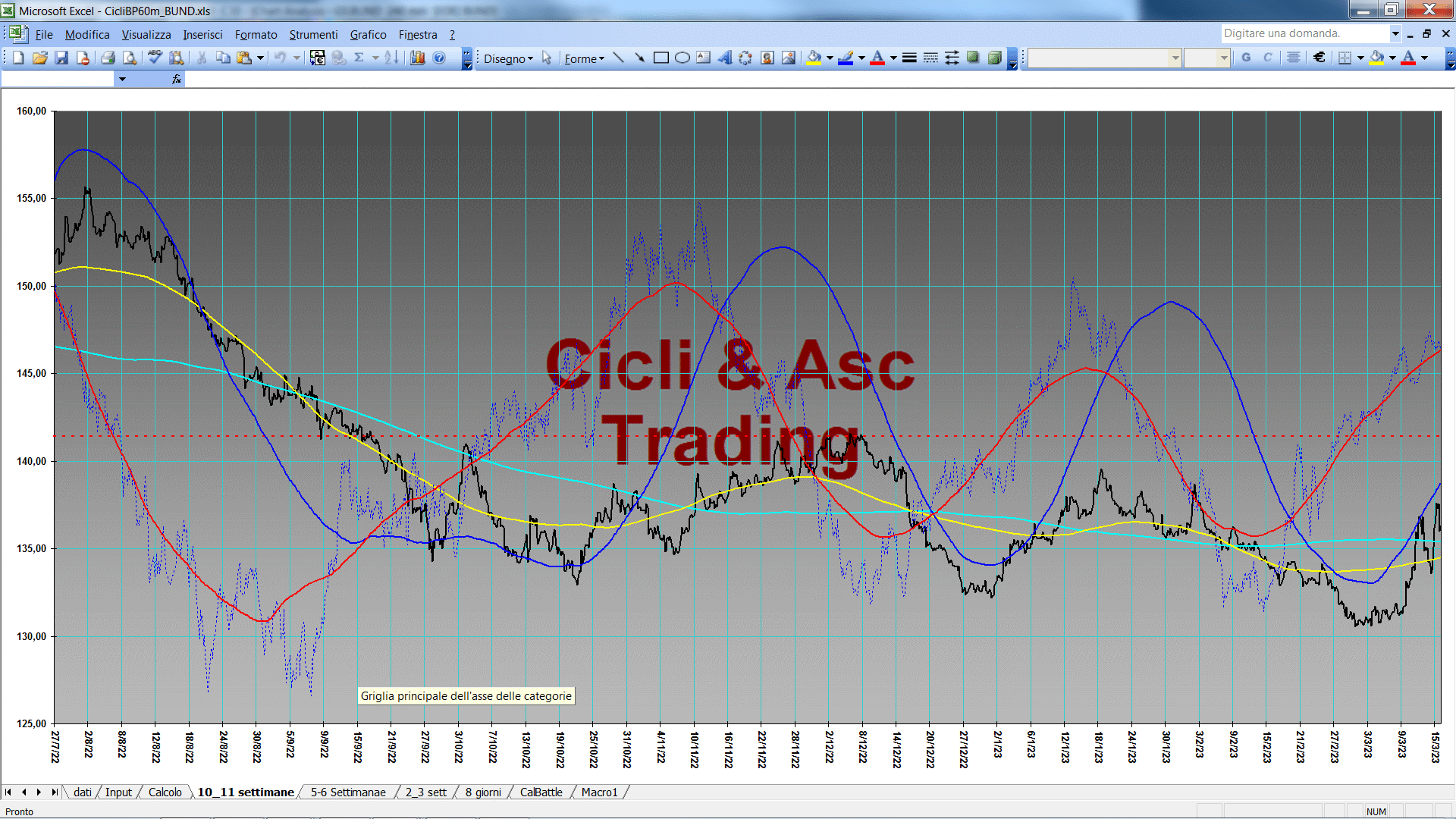Apply 3-D style to shape
Viewport: 1456px width, 819px height.
coord(994,58)
